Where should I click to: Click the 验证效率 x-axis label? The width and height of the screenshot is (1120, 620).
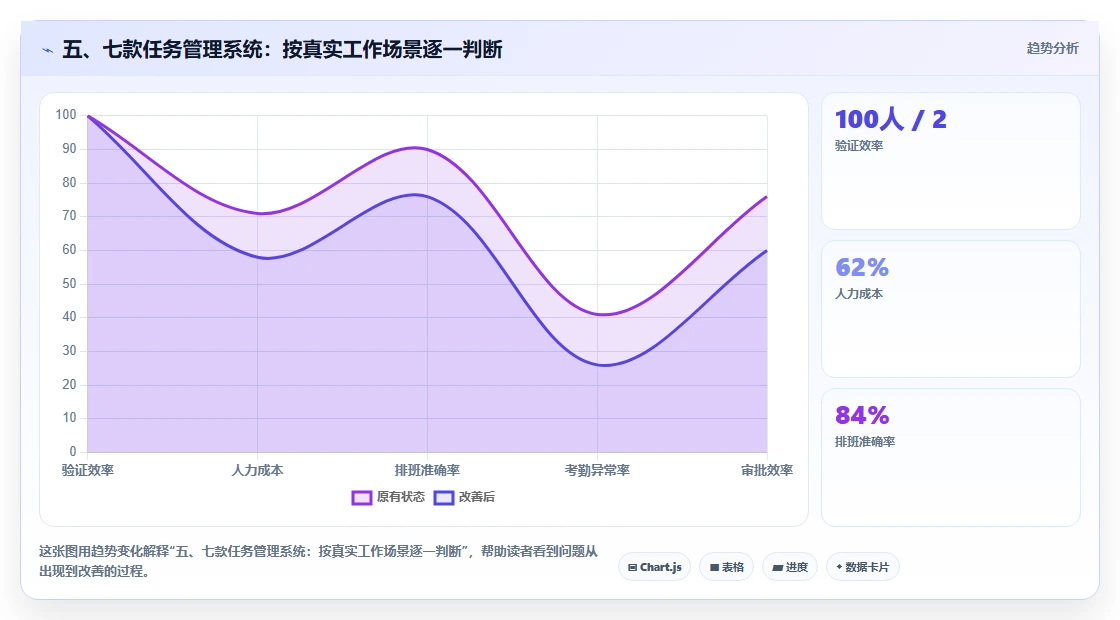(88, 470)
